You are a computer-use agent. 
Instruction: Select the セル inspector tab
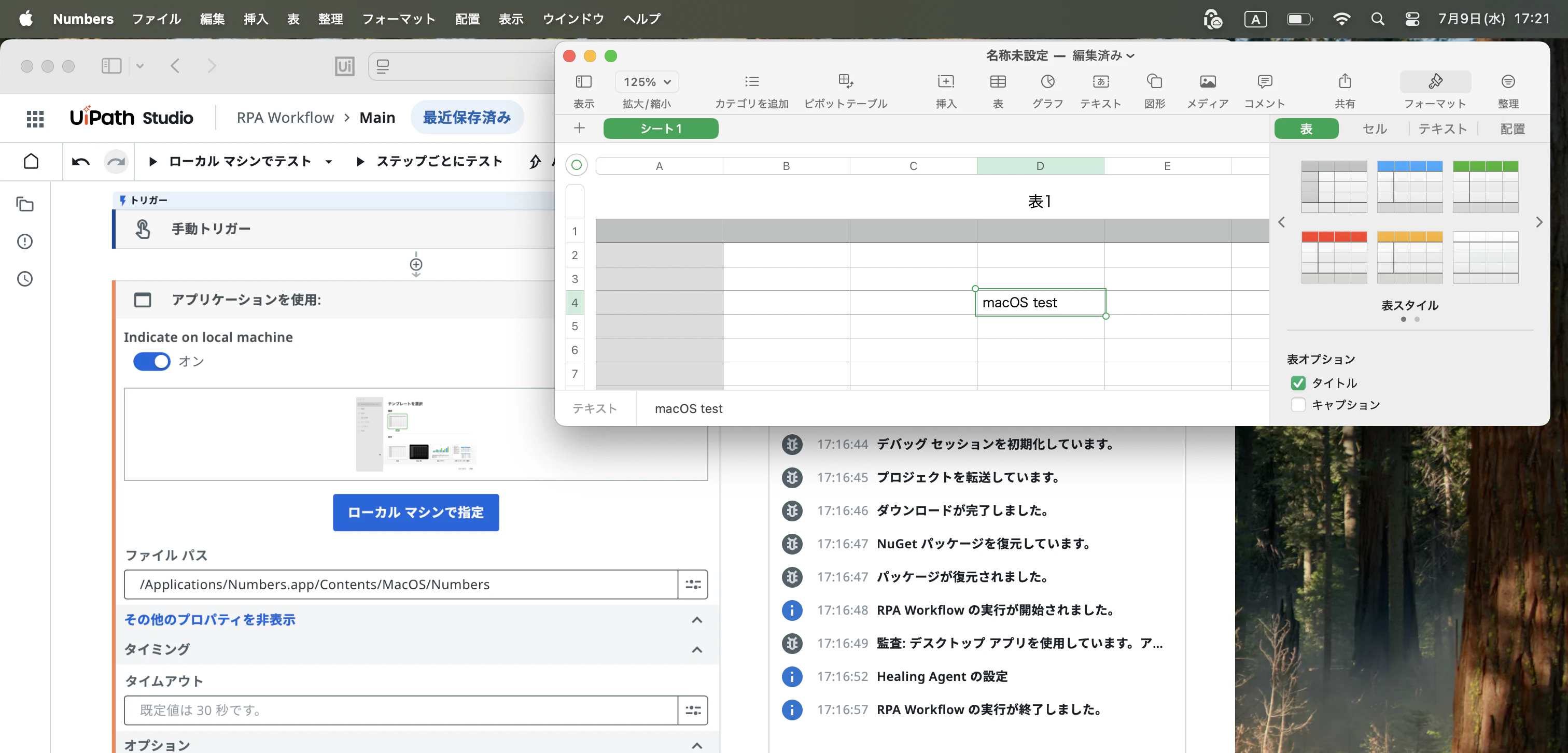tap(1375, 129)
